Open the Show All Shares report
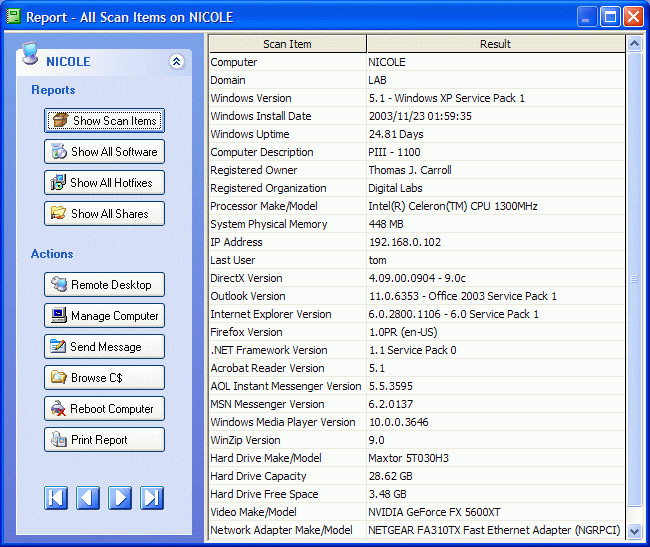 pyautogui.click(x=104, y=214)
